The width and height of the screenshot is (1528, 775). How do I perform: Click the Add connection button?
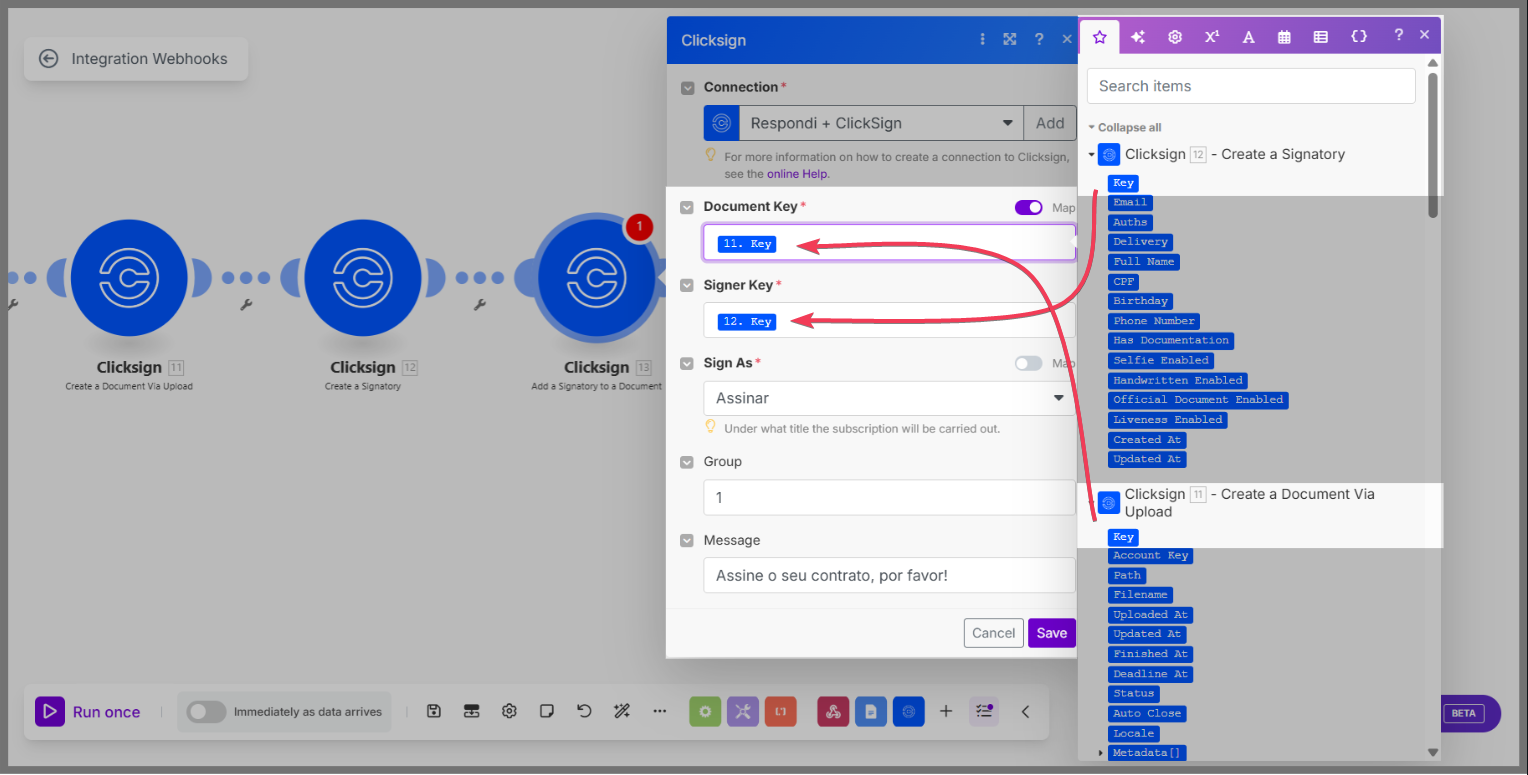1050,123
